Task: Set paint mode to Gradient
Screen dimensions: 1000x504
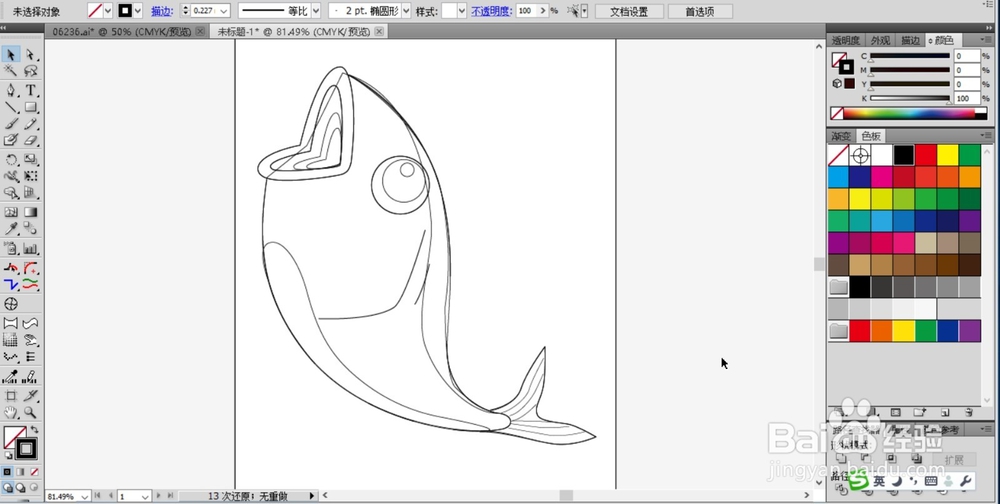Action: click(x=20, y=472)
